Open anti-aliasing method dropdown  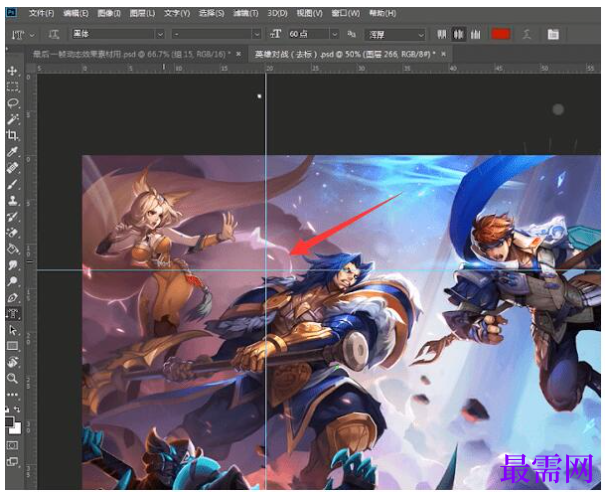pyautogui.click(x=395, y=35)
